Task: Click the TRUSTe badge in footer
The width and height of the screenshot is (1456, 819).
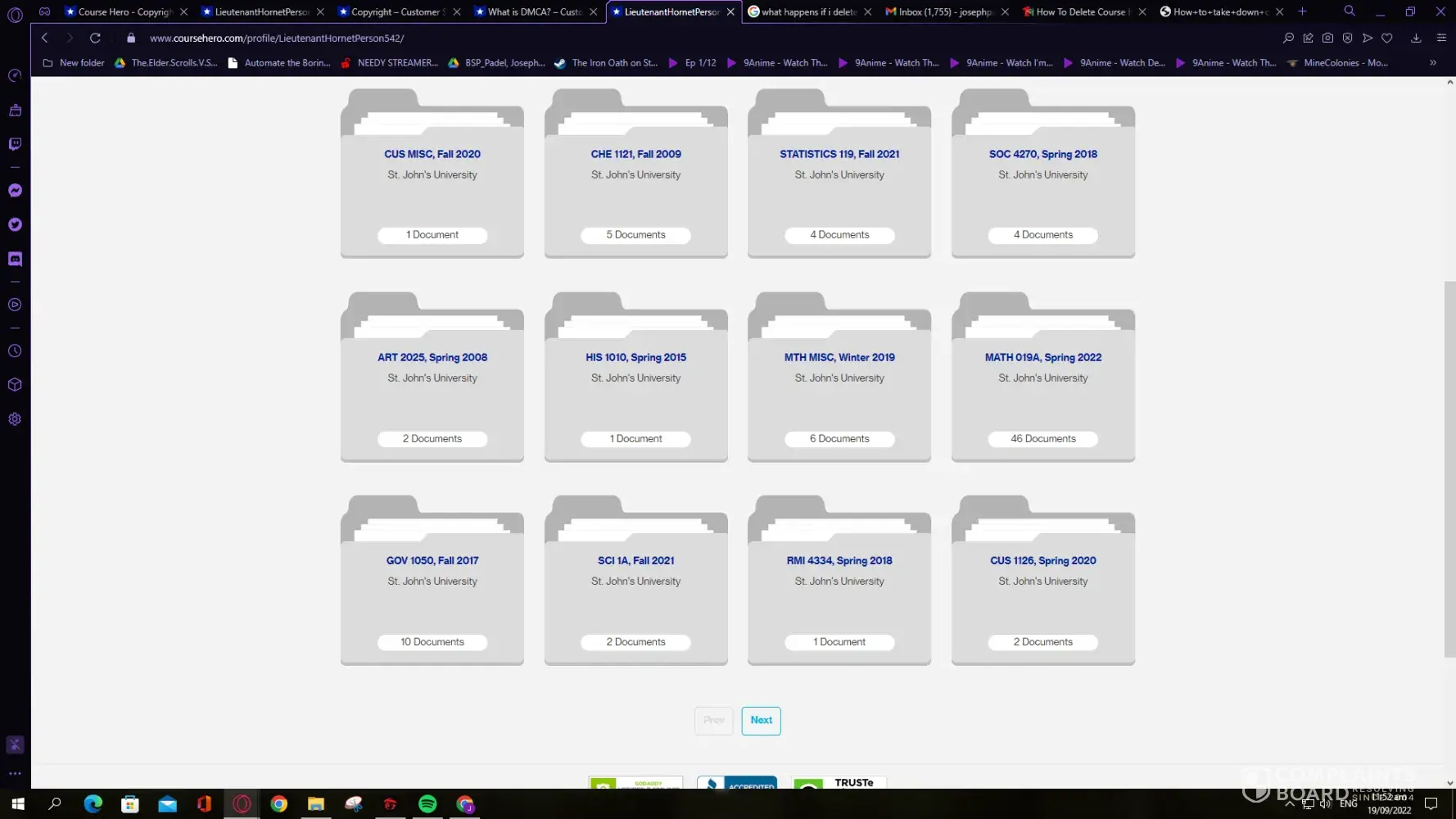Action: coord(839,783)
